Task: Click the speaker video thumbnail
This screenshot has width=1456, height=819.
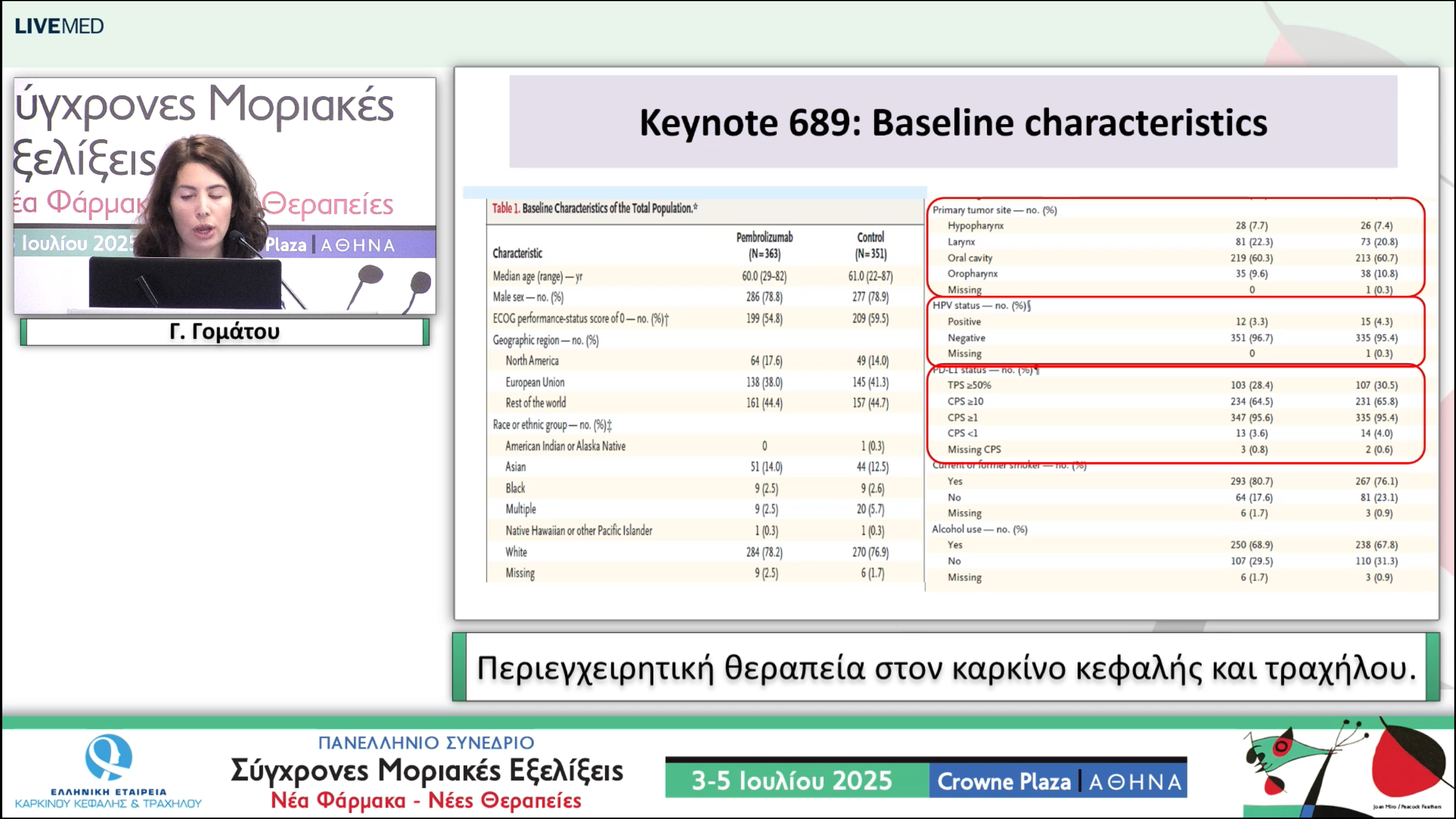Action: tap(225, 196)
